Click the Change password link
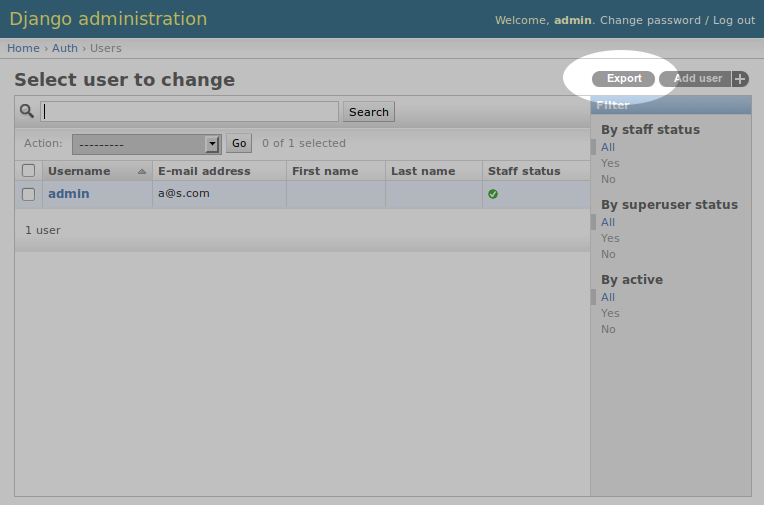764x505 pixels. click(650, 20)
